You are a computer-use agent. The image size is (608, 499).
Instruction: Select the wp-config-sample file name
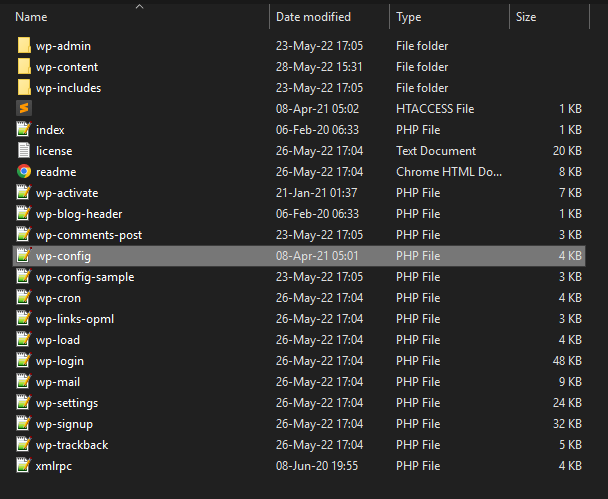click(x=85, y=277)
